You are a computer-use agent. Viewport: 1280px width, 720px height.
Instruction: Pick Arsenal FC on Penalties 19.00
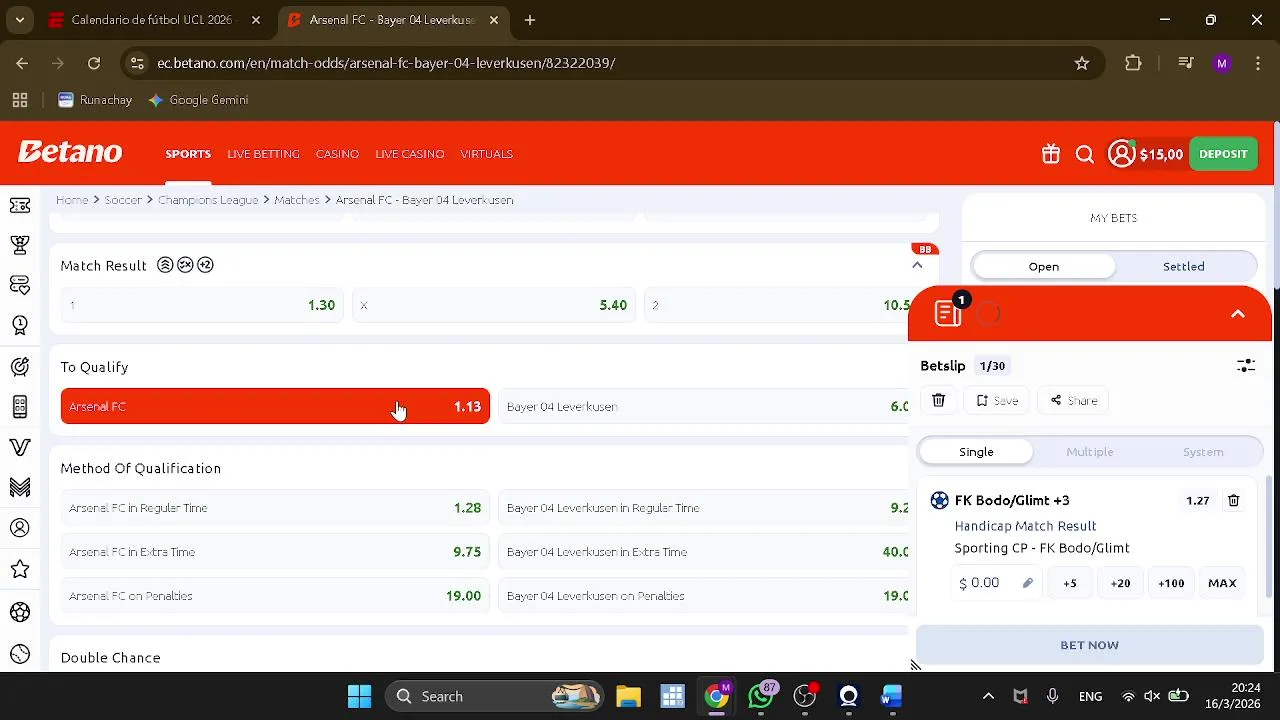(275, 596)
